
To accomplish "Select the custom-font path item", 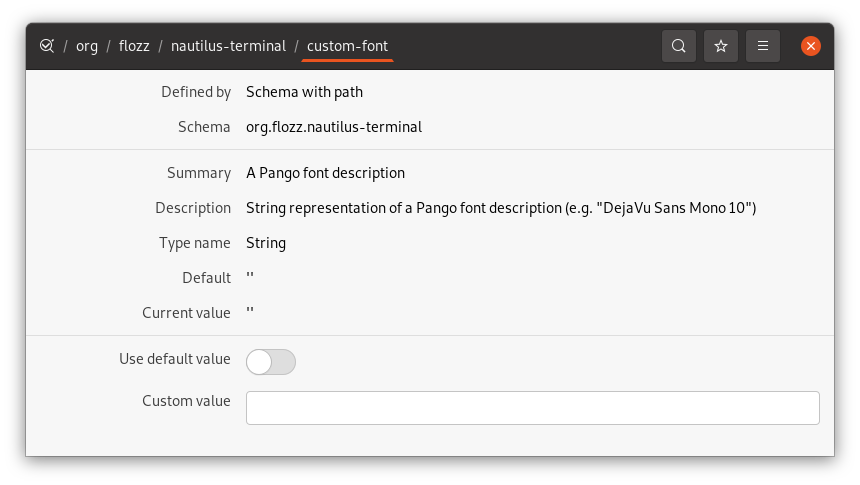I will tap(347, 46).
